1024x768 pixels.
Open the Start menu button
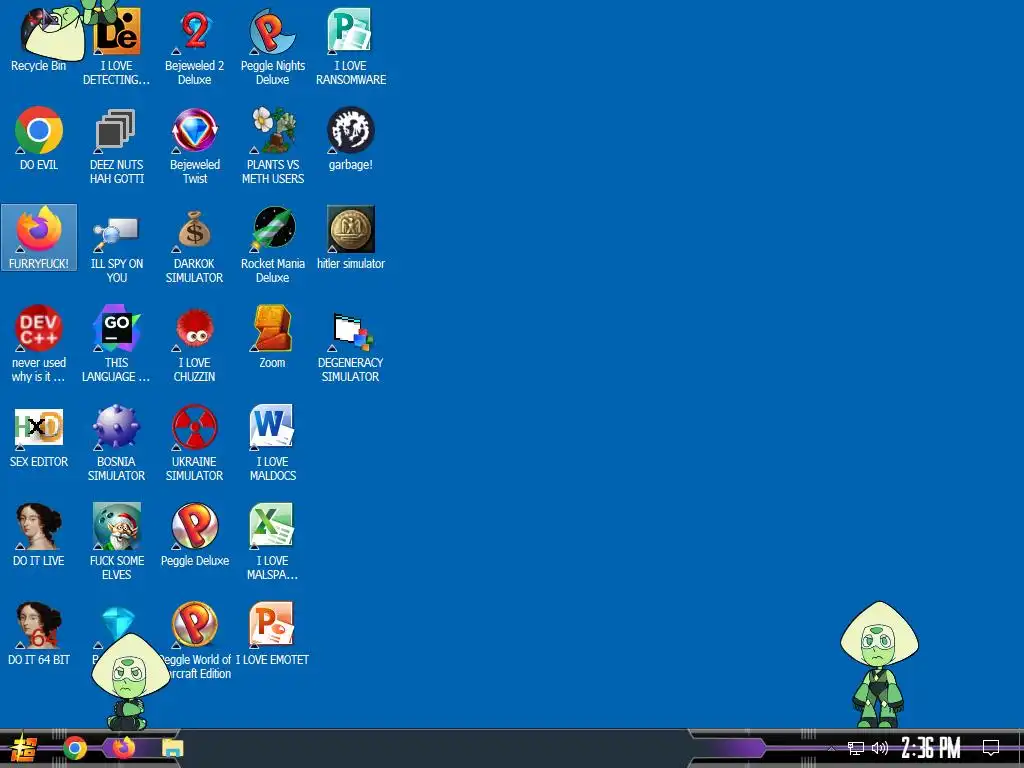(x=24, y=748)
